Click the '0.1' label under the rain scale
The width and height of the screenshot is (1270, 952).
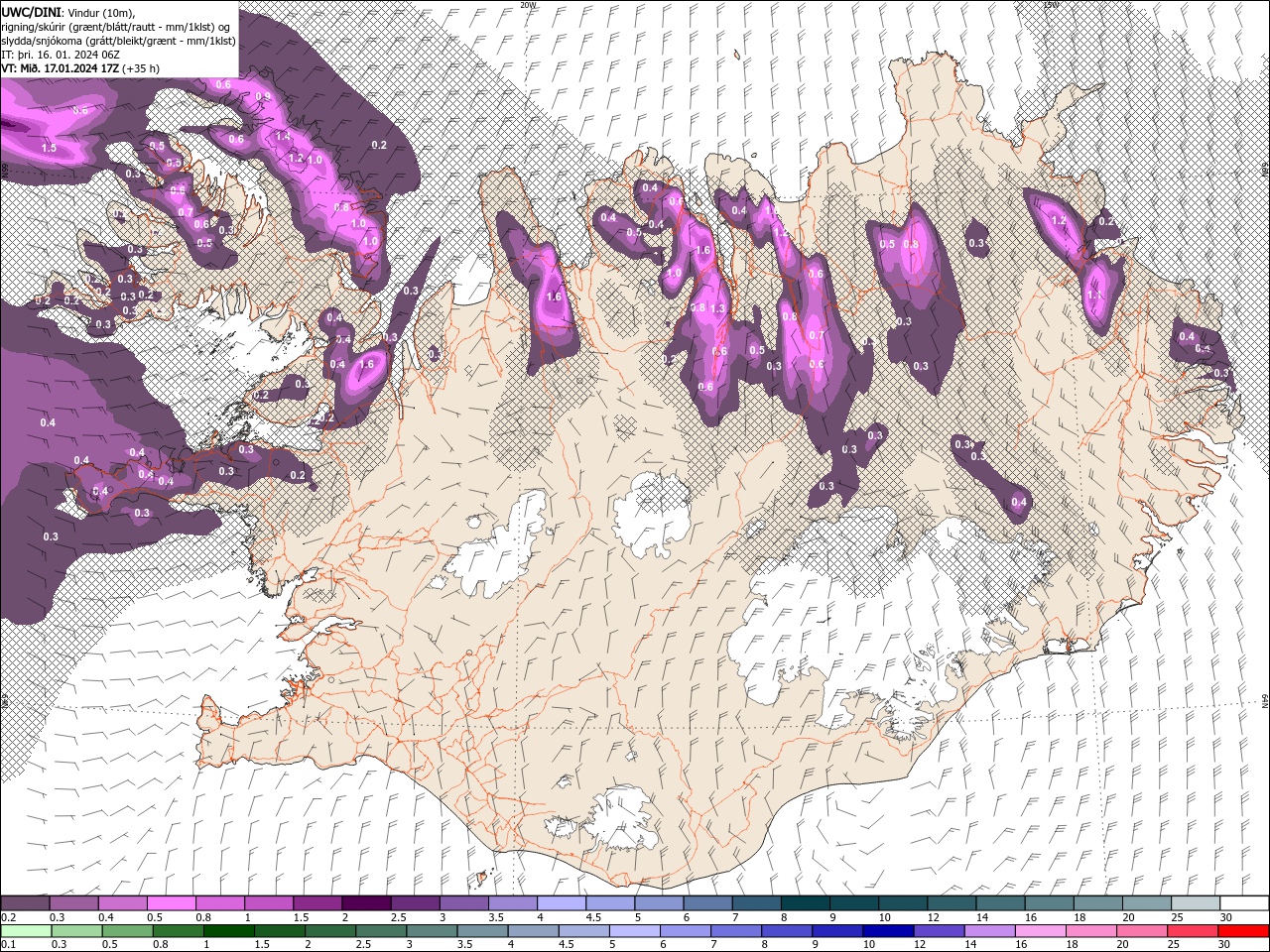pyautogui.click(x=8, y=945)
